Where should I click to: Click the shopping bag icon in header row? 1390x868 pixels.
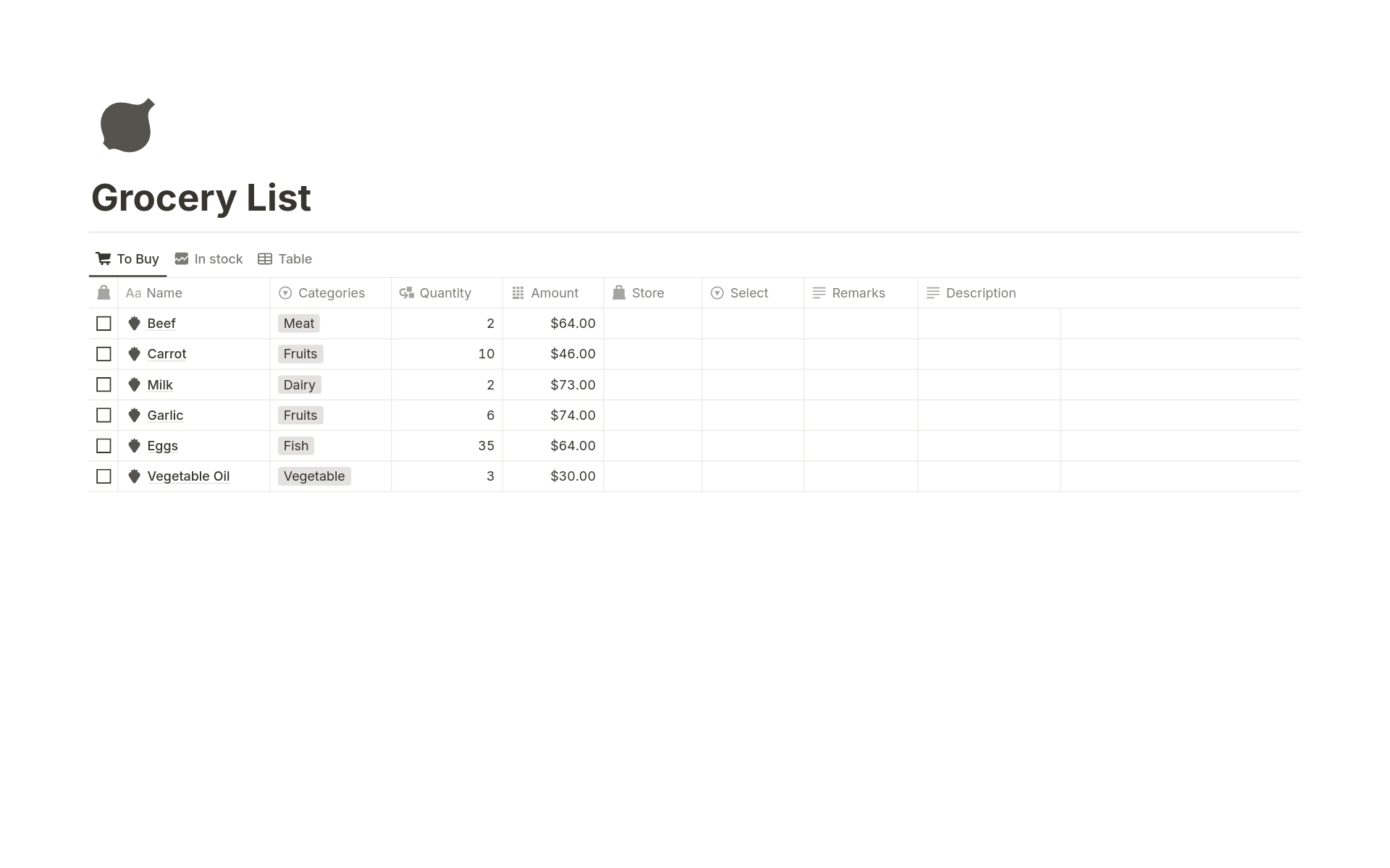(104, 292)
